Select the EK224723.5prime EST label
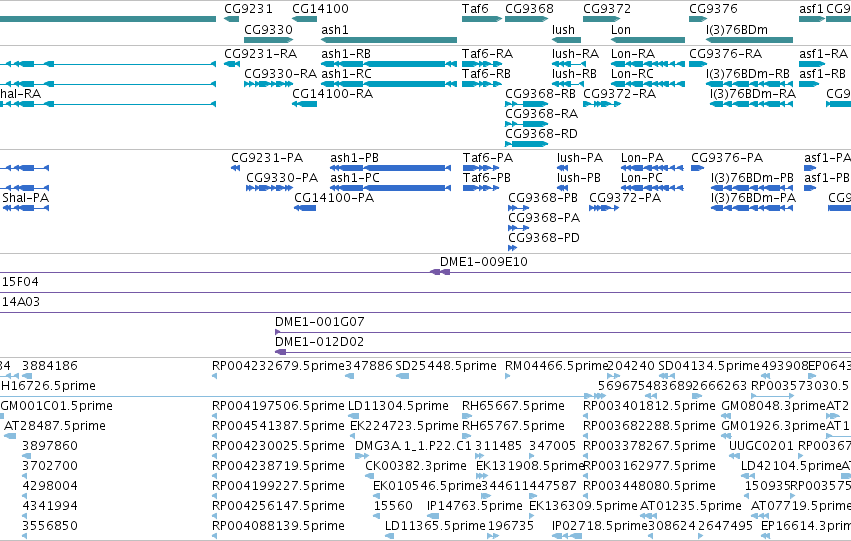The width and height of the screenshot is (851, 541). (x=404, y=427)
